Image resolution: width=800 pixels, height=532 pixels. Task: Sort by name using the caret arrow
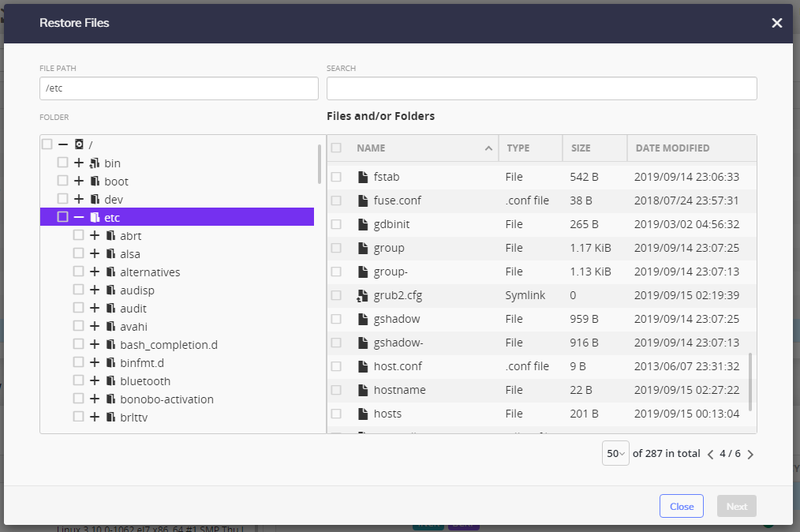(488, 148)
